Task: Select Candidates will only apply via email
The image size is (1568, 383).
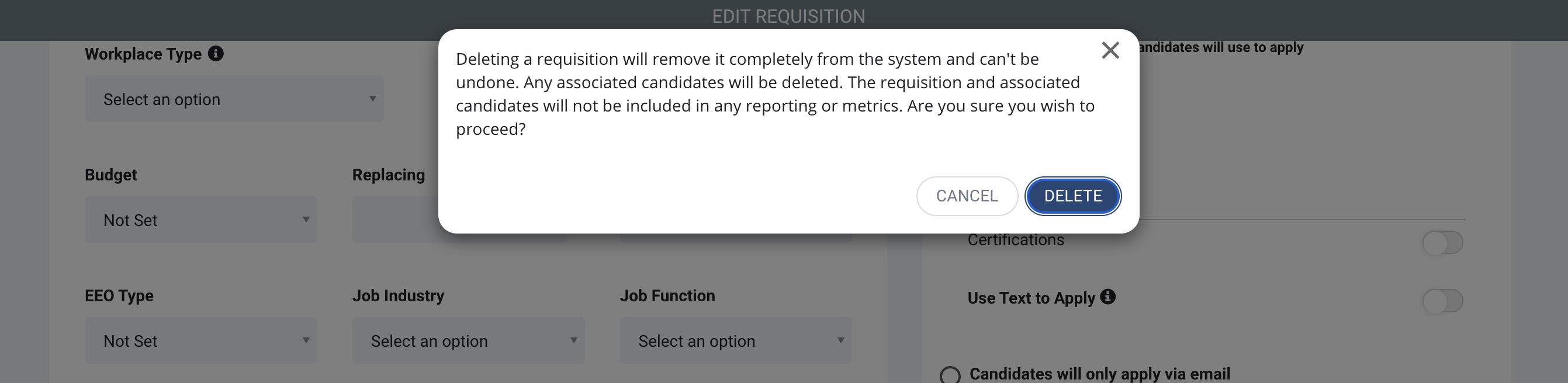Action: (950, 374)
